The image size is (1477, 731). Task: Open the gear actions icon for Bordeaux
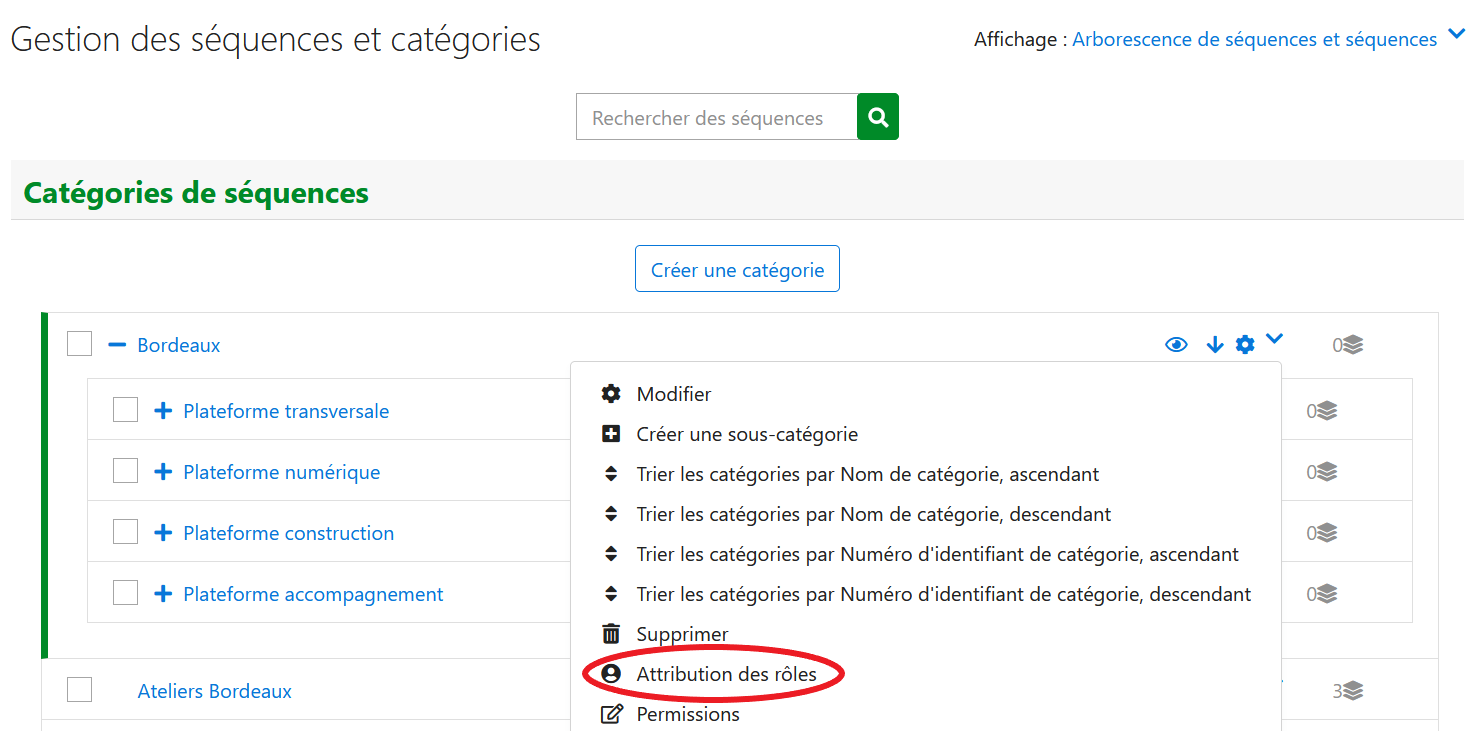tap(1244, 343)
